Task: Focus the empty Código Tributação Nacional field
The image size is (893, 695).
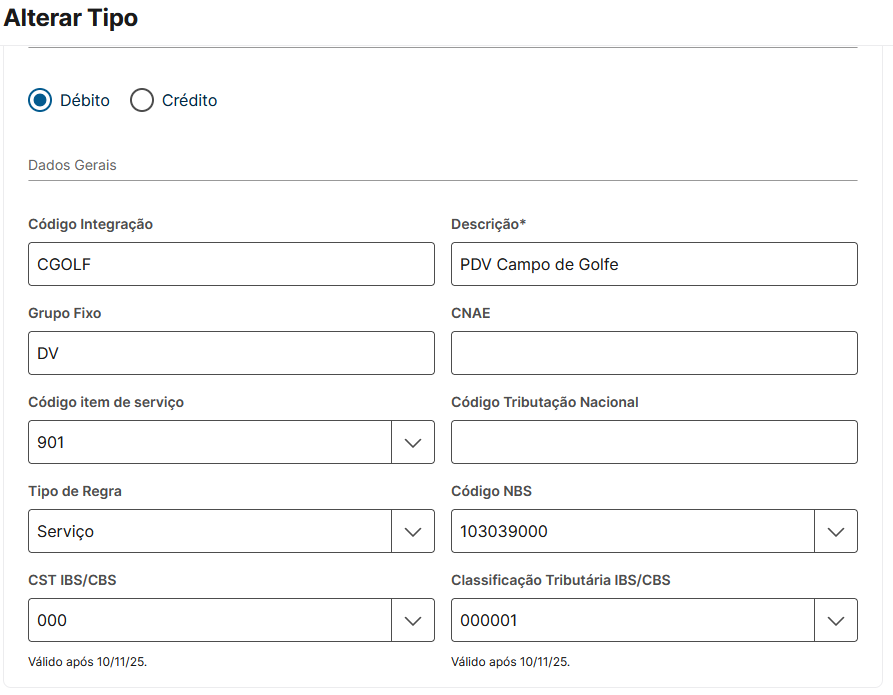Action: point(654,442)
